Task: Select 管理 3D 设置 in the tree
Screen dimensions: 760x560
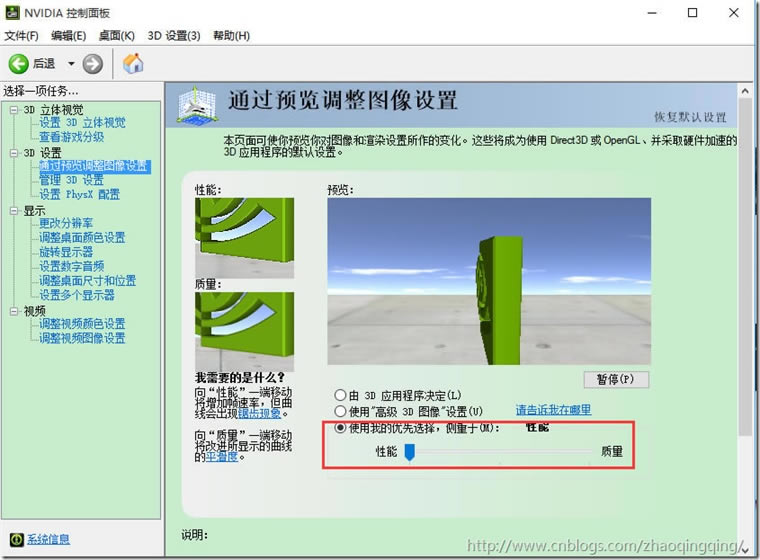Action: click(x=71, y=180)
